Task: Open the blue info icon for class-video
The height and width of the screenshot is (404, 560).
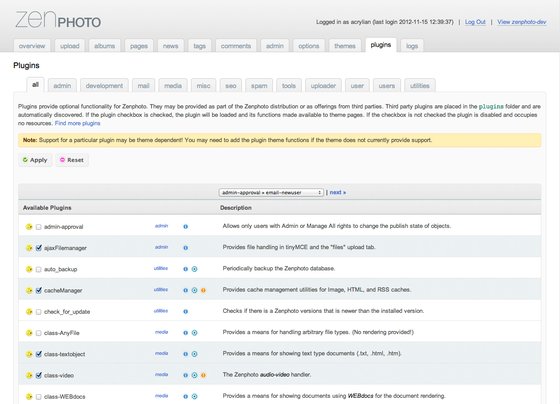Action: [x=185, y=375]
